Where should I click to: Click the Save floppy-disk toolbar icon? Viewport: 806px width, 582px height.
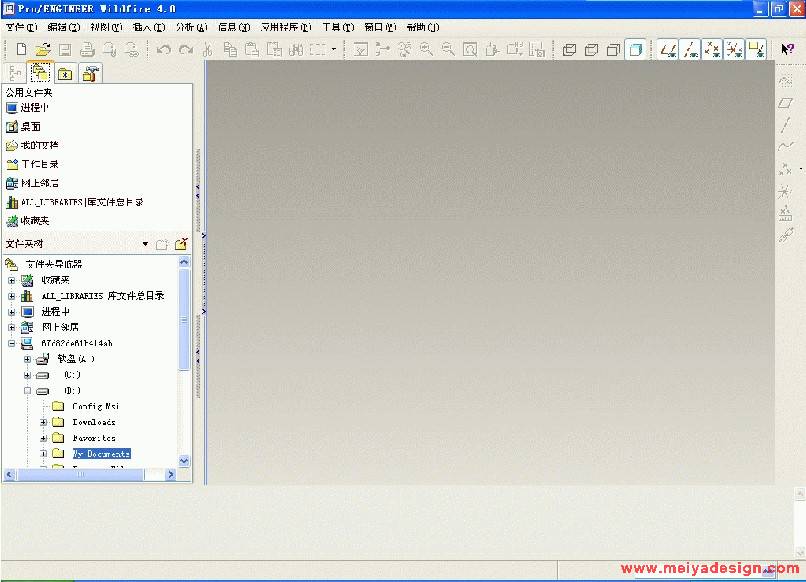65,50
